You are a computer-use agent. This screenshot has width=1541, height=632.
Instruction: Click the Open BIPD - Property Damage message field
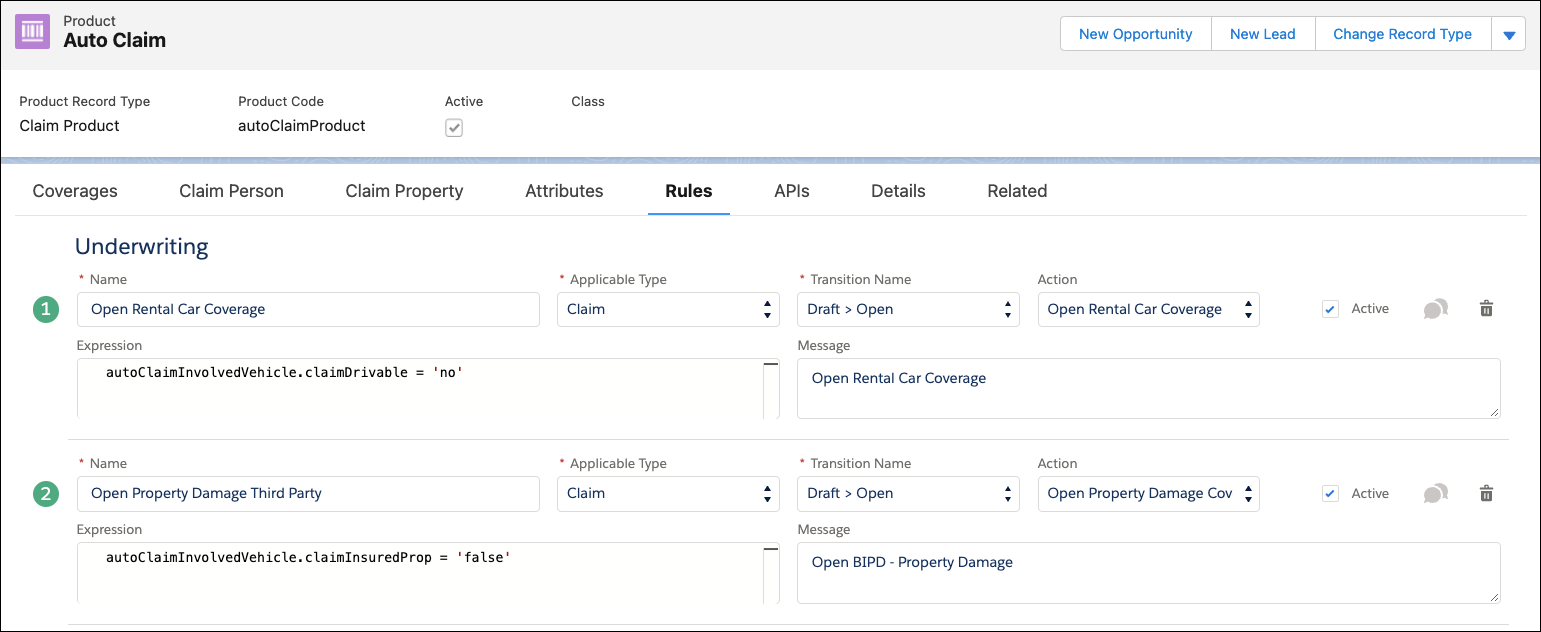(1148, 572)
